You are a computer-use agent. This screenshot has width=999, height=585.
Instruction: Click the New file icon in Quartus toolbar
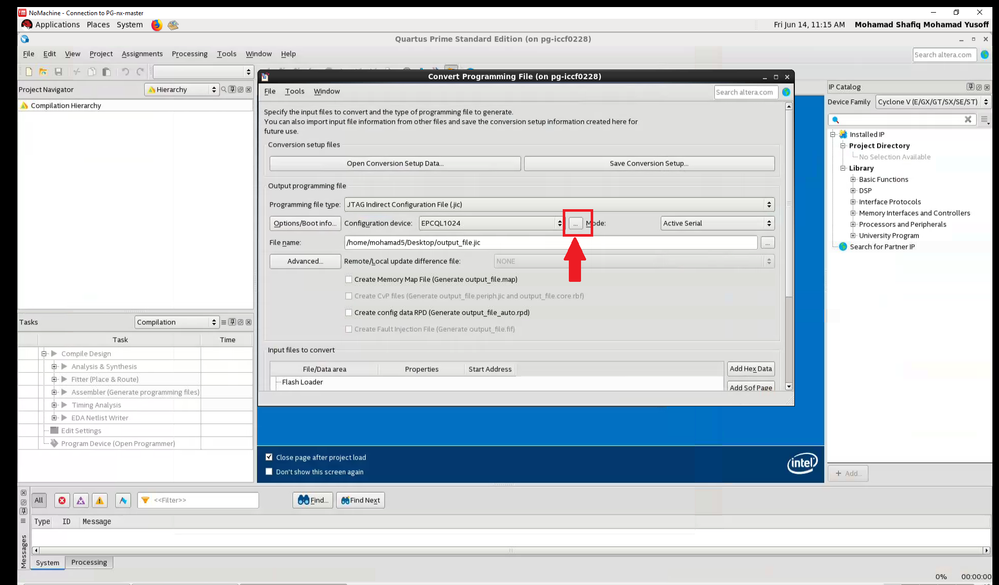[x=28, y=72]
